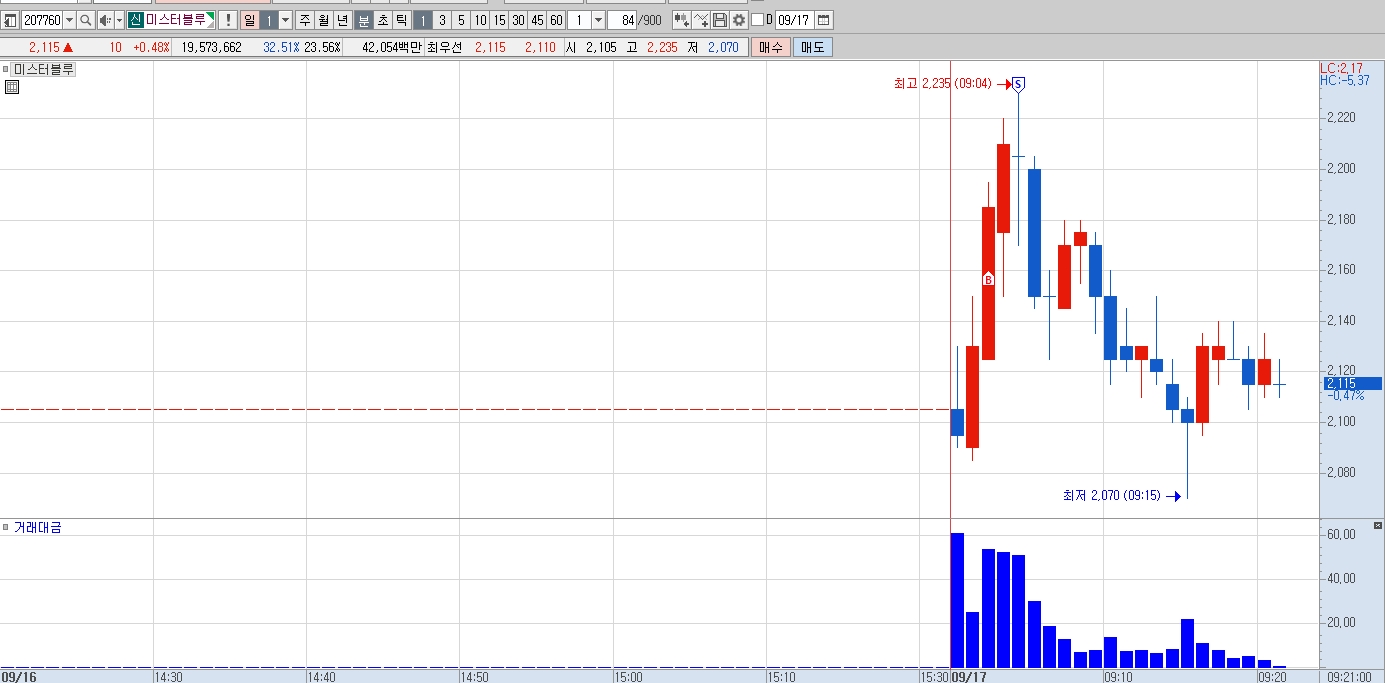Click the 매수 buy button

(771, 47)
